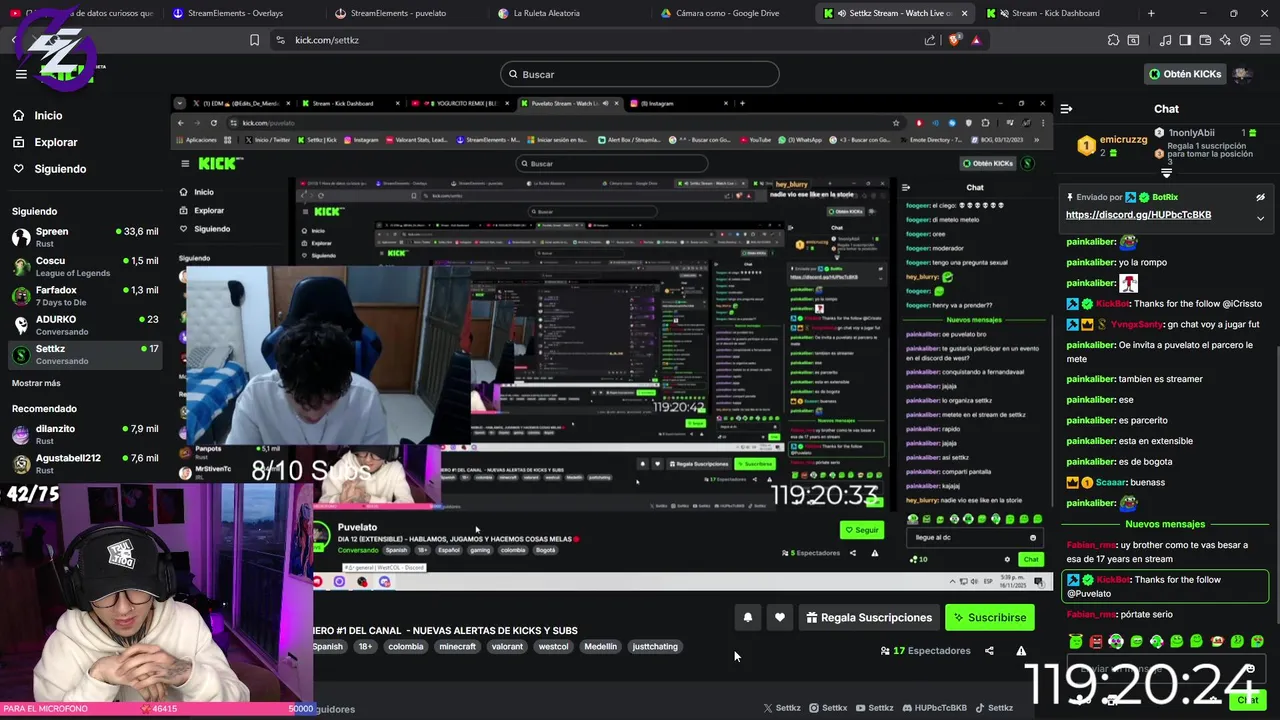Open the Brave Wallet icon
1280x720 pixels.
coord(1205,40)
